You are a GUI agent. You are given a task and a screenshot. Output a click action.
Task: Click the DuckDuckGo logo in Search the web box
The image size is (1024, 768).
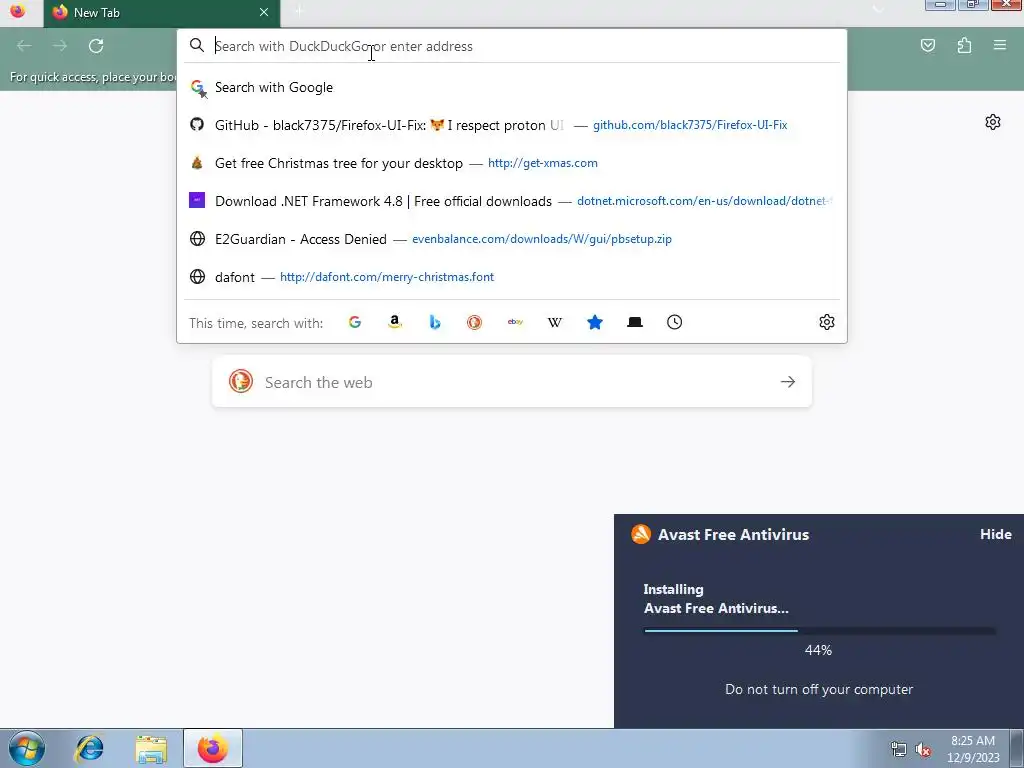tap(240, 381)
